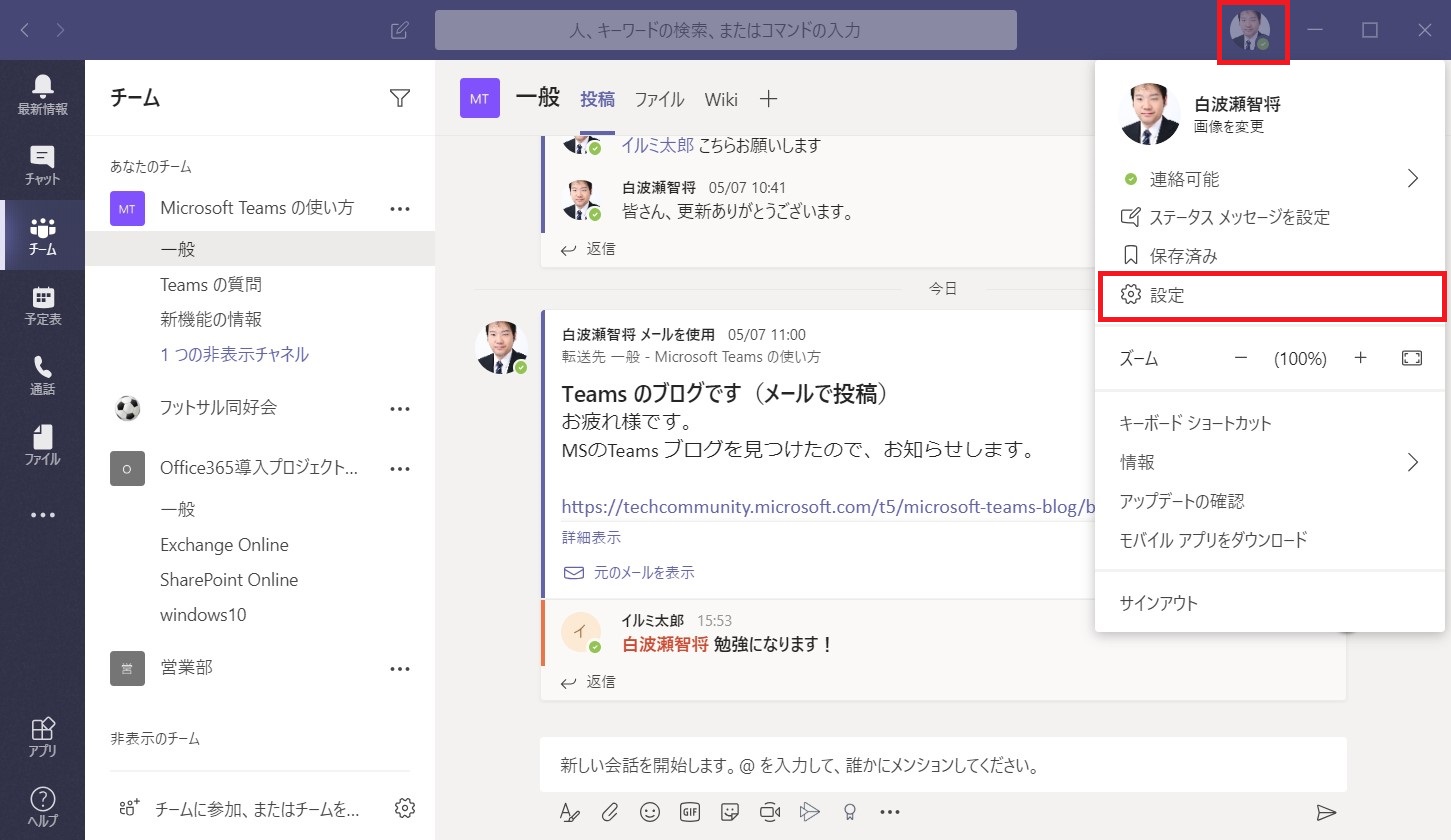This screenshot has height=840, width=1451.
Task: Open more compose options ellipsis
Action: 890,812
